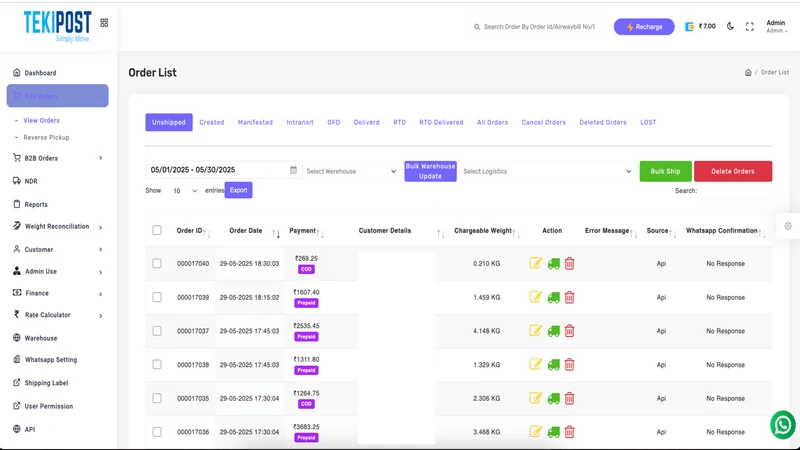The width and height of the screenshot is (800, 450).
Task: Select checkbox for order 000017040
Action: (157, 263)
